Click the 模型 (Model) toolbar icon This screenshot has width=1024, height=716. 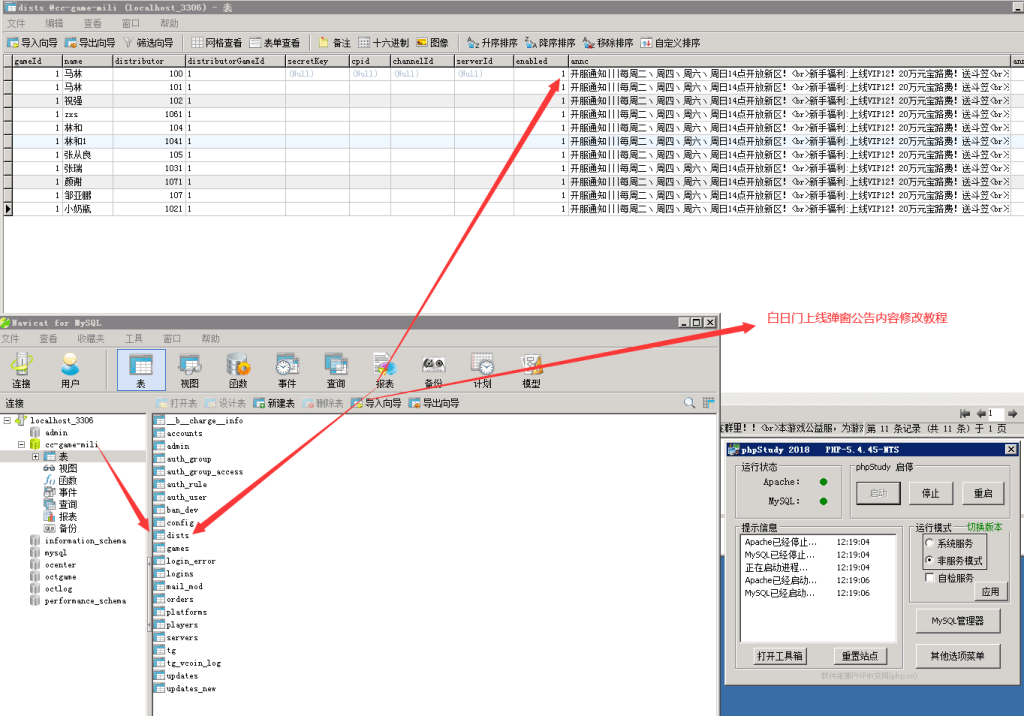(531, 369)
